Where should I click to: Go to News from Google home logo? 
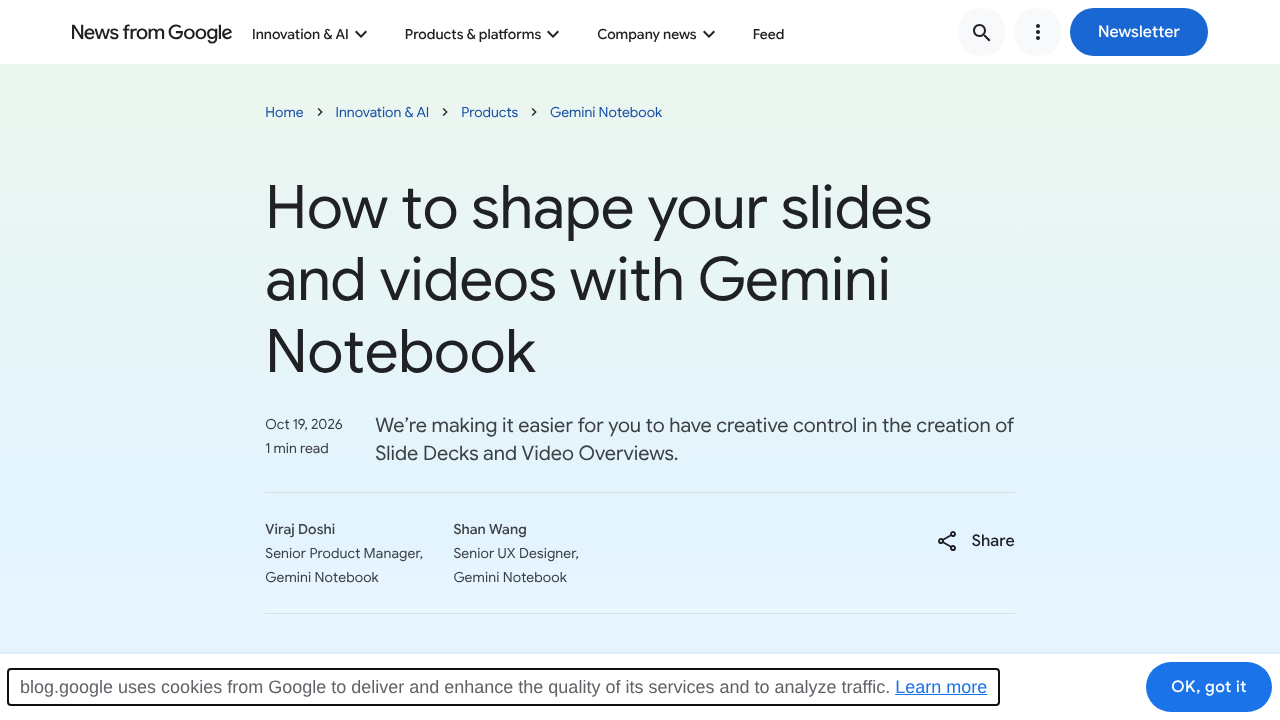(x=152, y=33)
